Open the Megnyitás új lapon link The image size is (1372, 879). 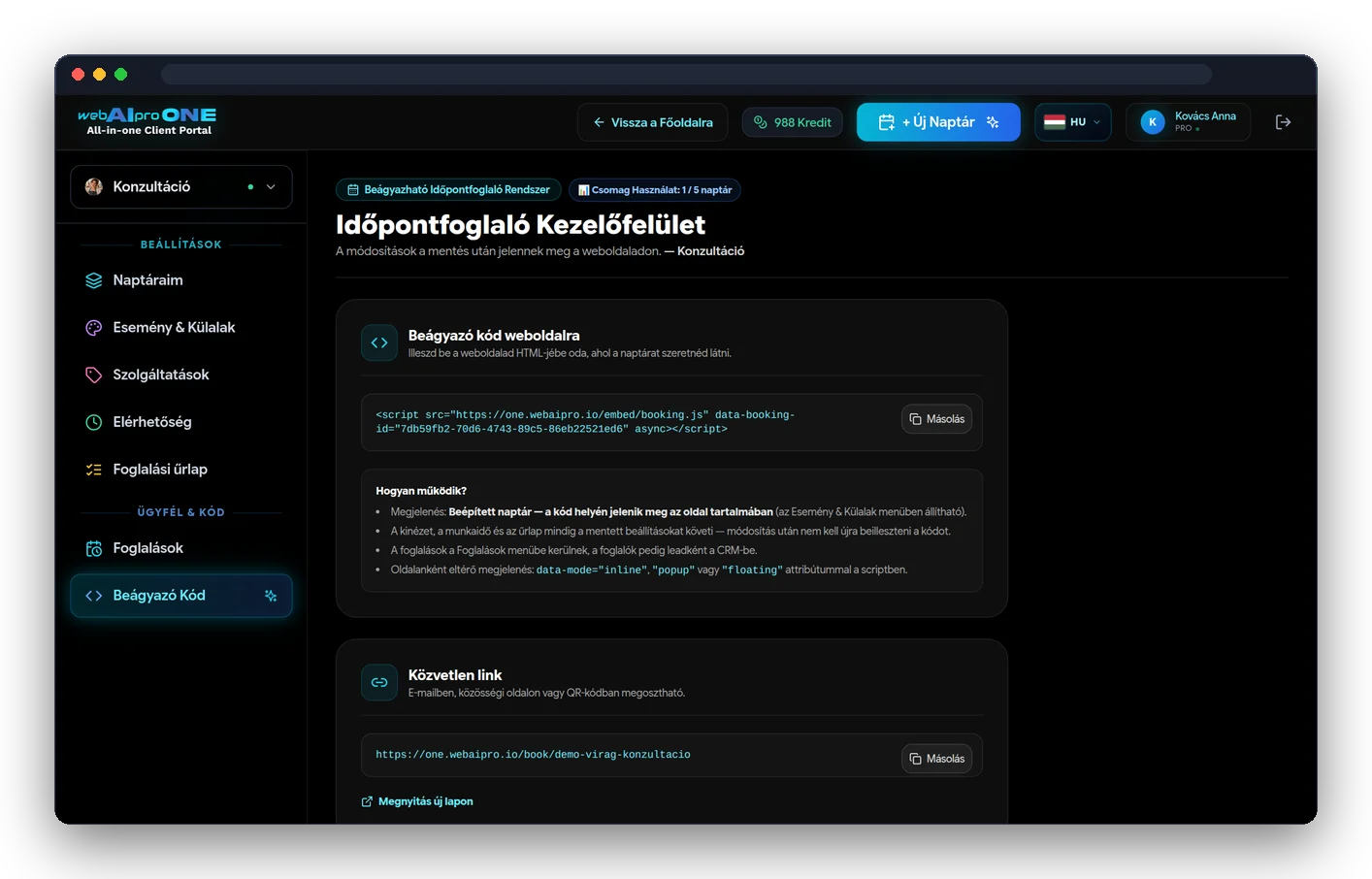[x=417, y=801]
